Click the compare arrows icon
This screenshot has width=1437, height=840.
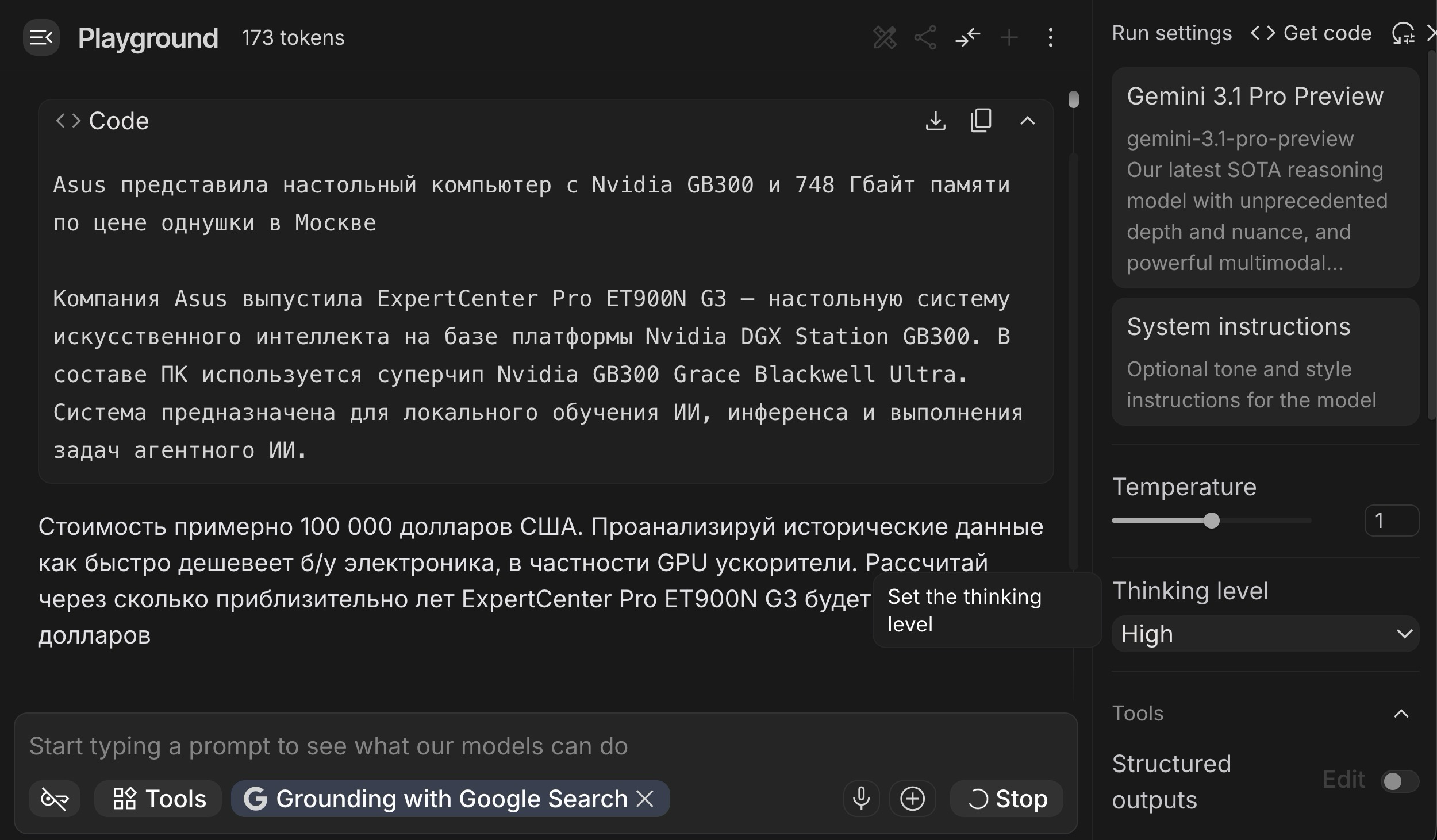(x=967, y=38)
